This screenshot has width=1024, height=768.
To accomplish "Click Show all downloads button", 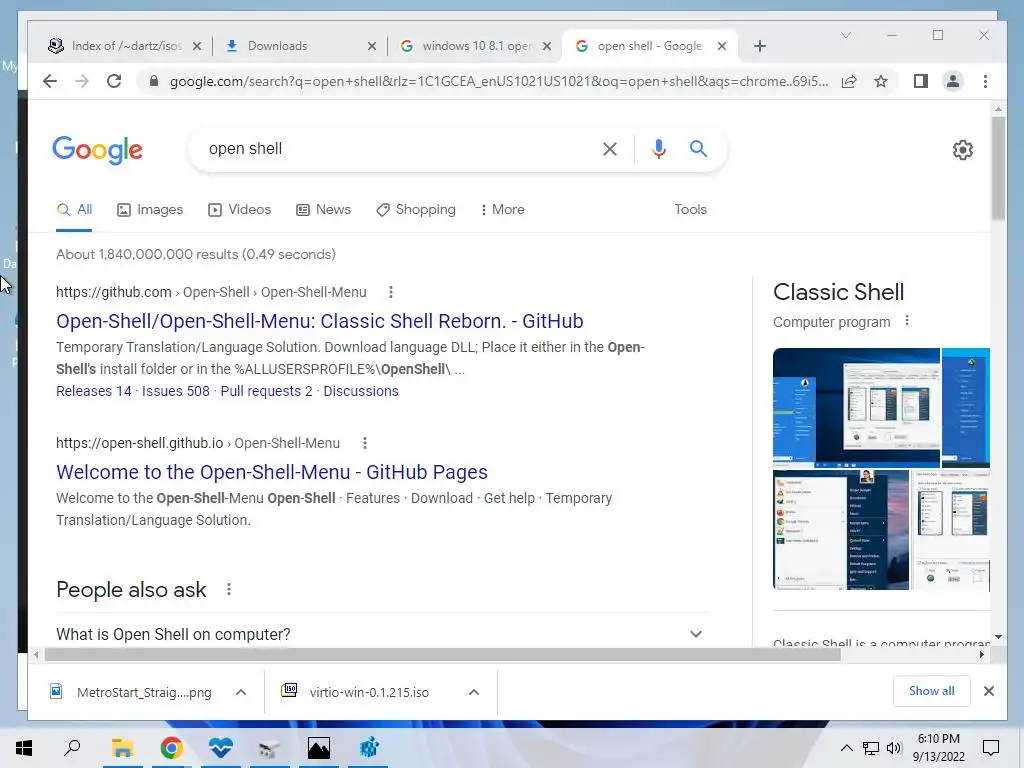I will [931, 691].
